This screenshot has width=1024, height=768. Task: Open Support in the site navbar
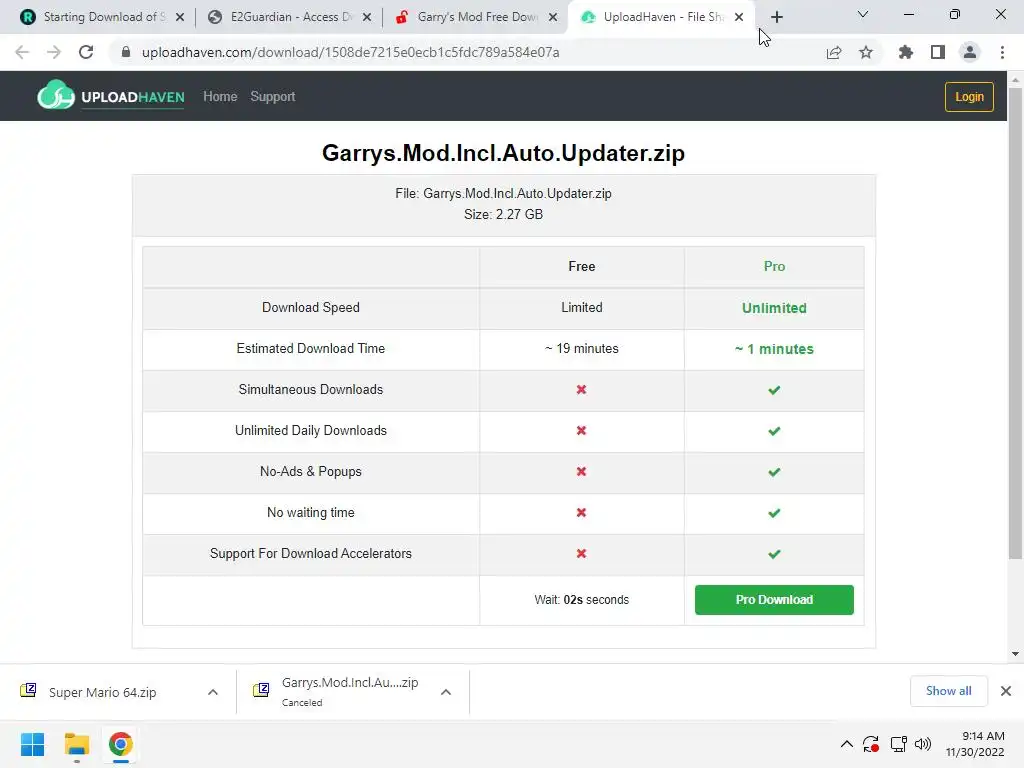273,97
